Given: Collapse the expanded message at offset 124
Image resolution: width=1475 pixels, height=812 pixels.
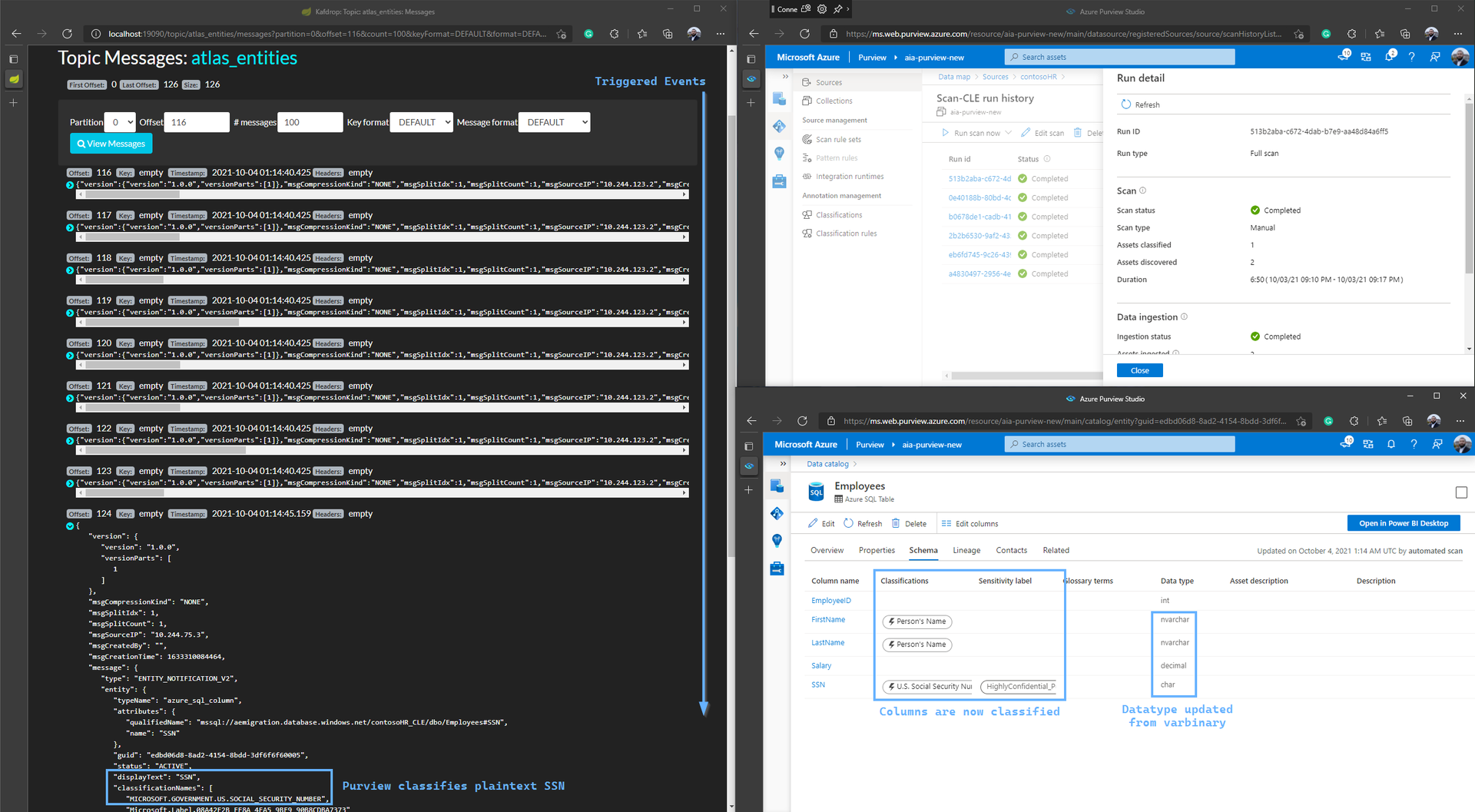Looking at the screenshot, I should [70, 526].
